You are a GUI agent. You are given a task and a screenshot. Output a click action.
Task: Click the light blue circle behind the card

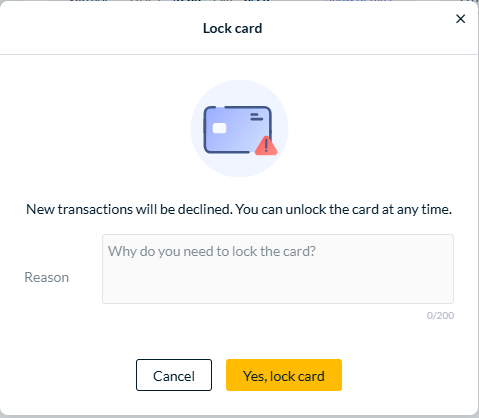[239, 128]
